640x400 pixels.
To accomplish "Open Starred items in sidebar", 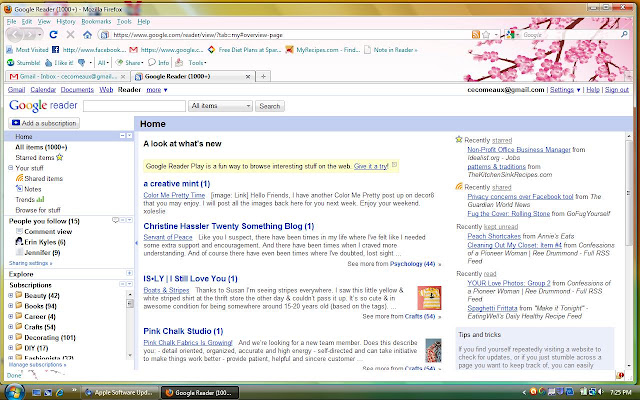I will click(x=39, y=158).
